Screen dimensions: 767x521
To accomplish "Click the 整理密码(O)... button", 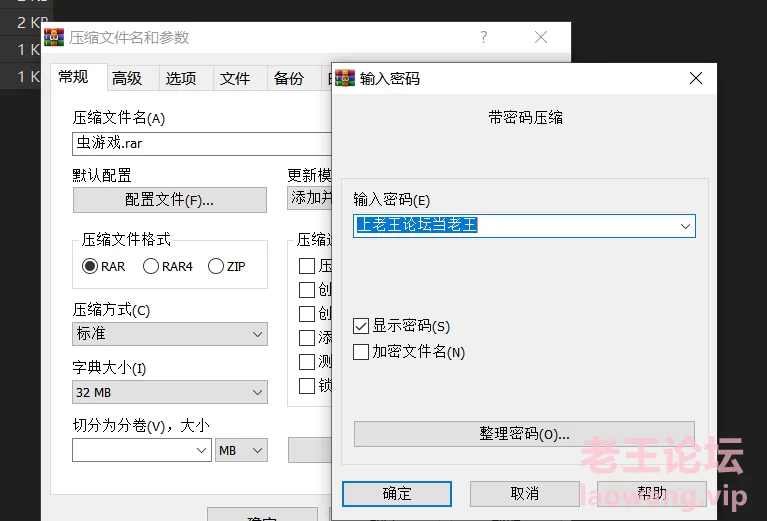I will pos(524,434).
